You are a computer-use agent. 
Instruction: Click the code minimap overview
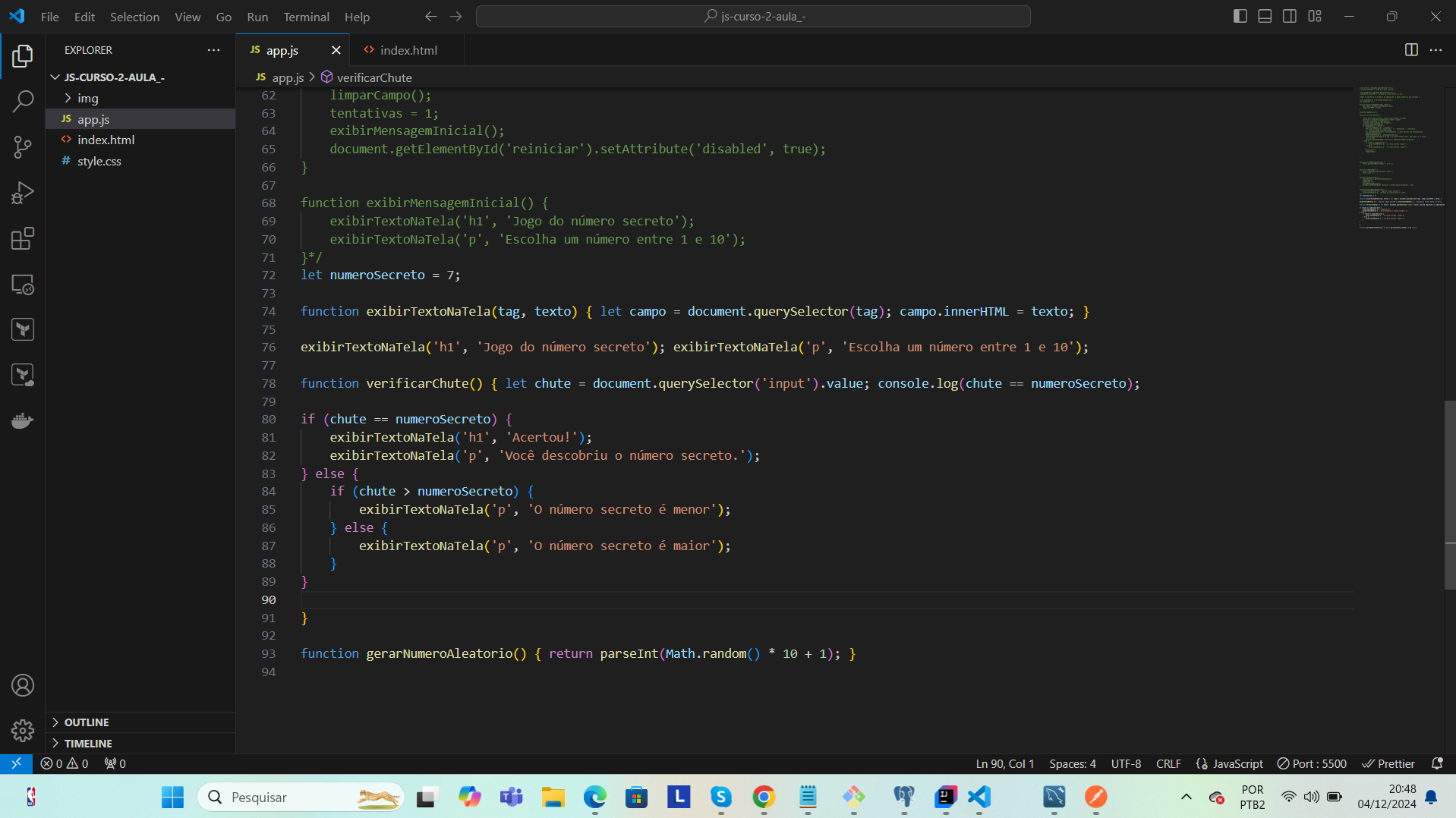point(1400,158)
